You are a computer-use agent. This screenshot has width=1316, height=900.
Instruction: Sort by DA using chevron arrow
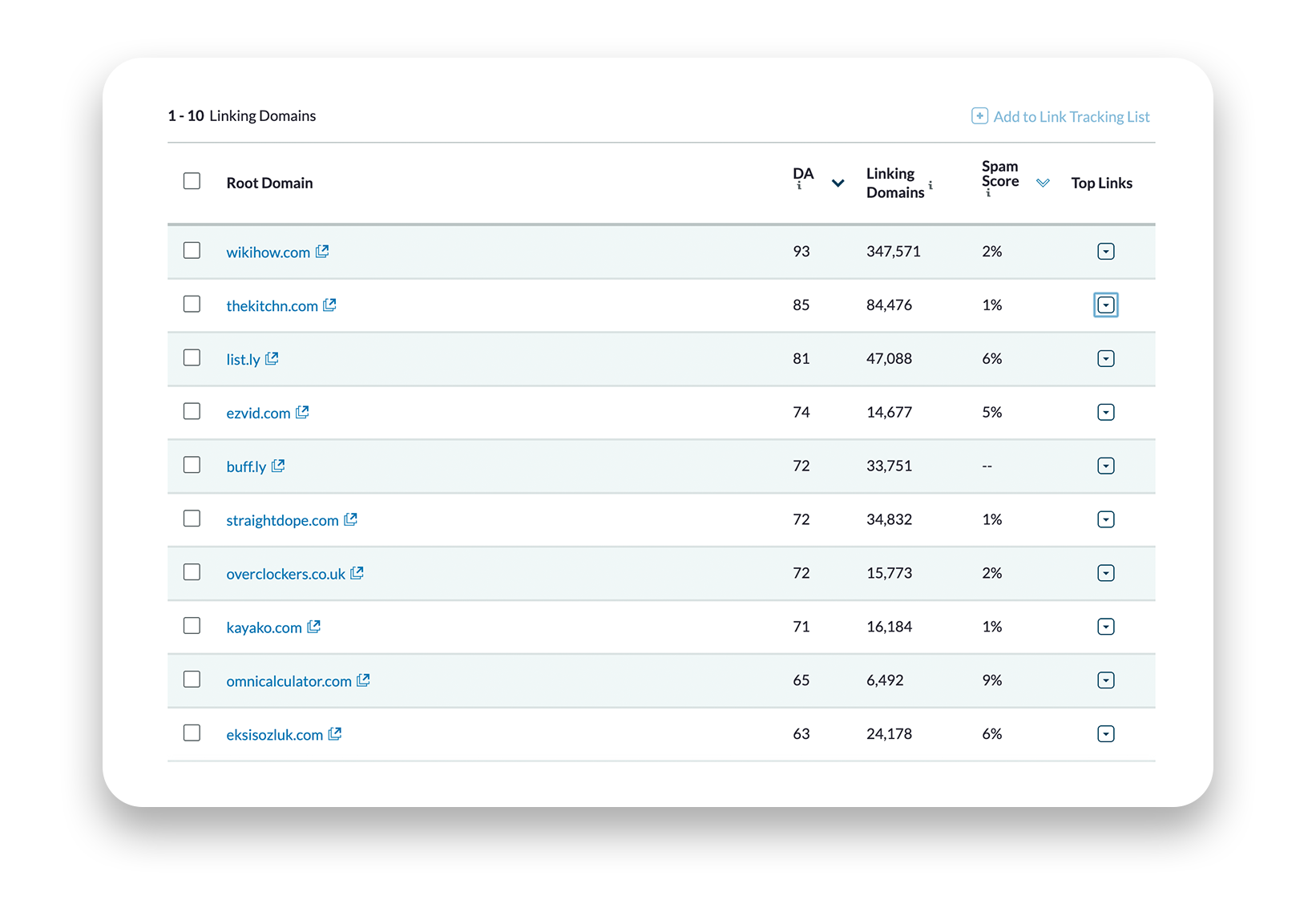click(838, 184)
